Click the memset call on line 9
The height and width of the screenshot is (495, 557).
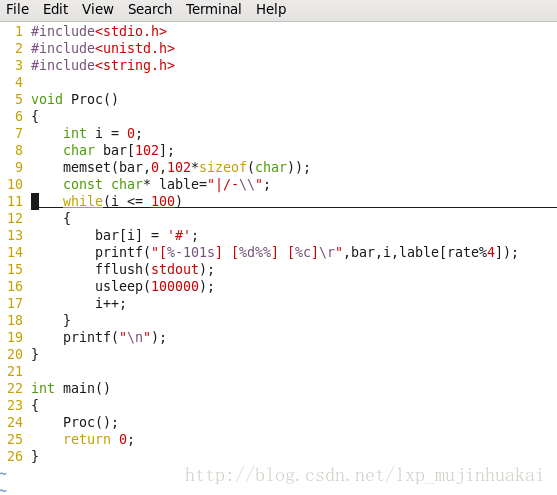(186, 167)
